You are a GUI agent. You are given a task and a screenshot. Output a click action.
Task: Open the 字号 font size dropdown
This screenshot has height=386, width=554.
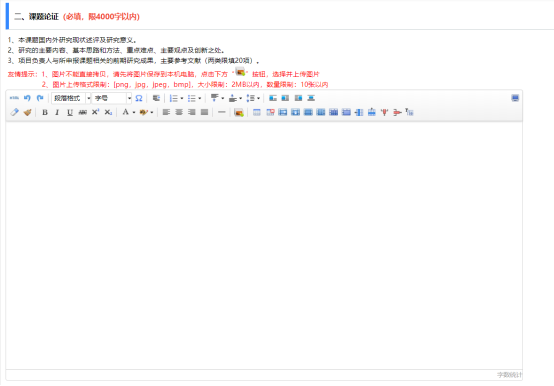click(112, 98)
